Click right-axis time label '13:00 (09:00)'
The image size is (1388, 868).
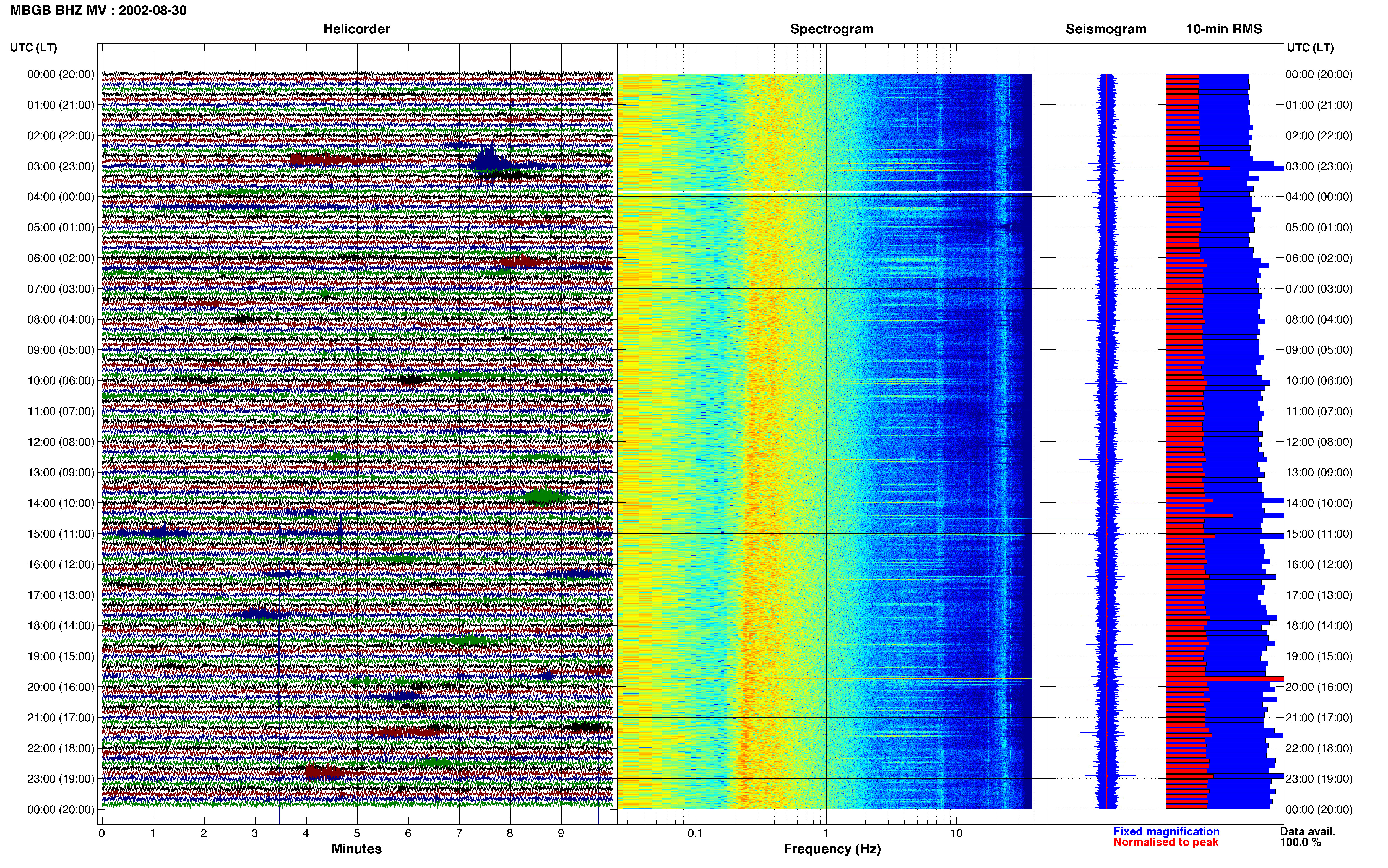tap(1319, 473)
